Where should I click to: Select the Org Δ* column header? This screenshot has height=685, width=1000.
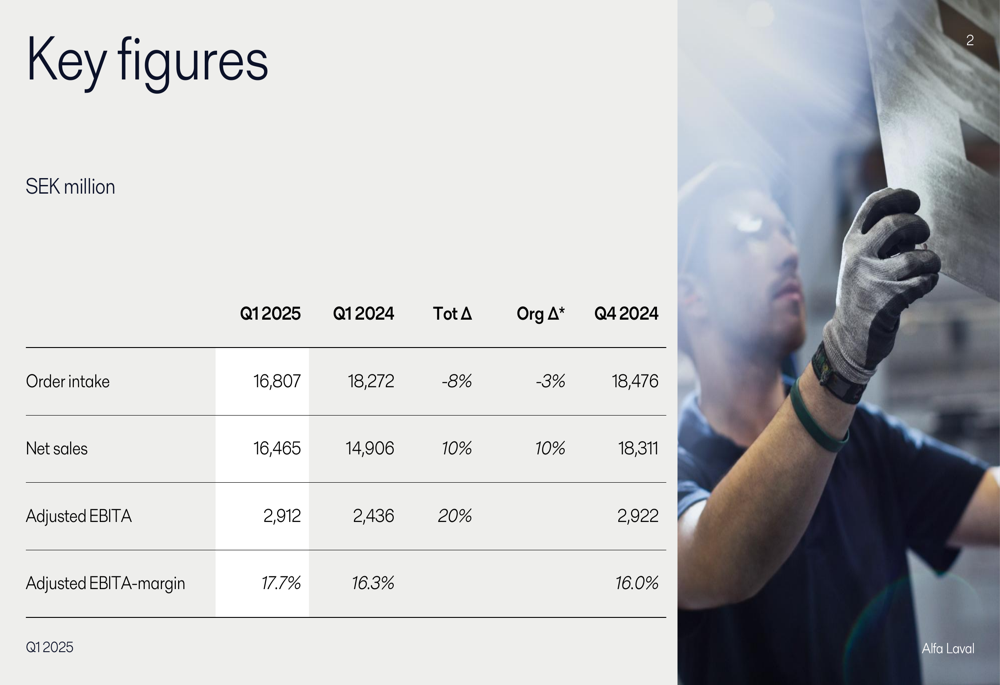(x=541, y=314)
